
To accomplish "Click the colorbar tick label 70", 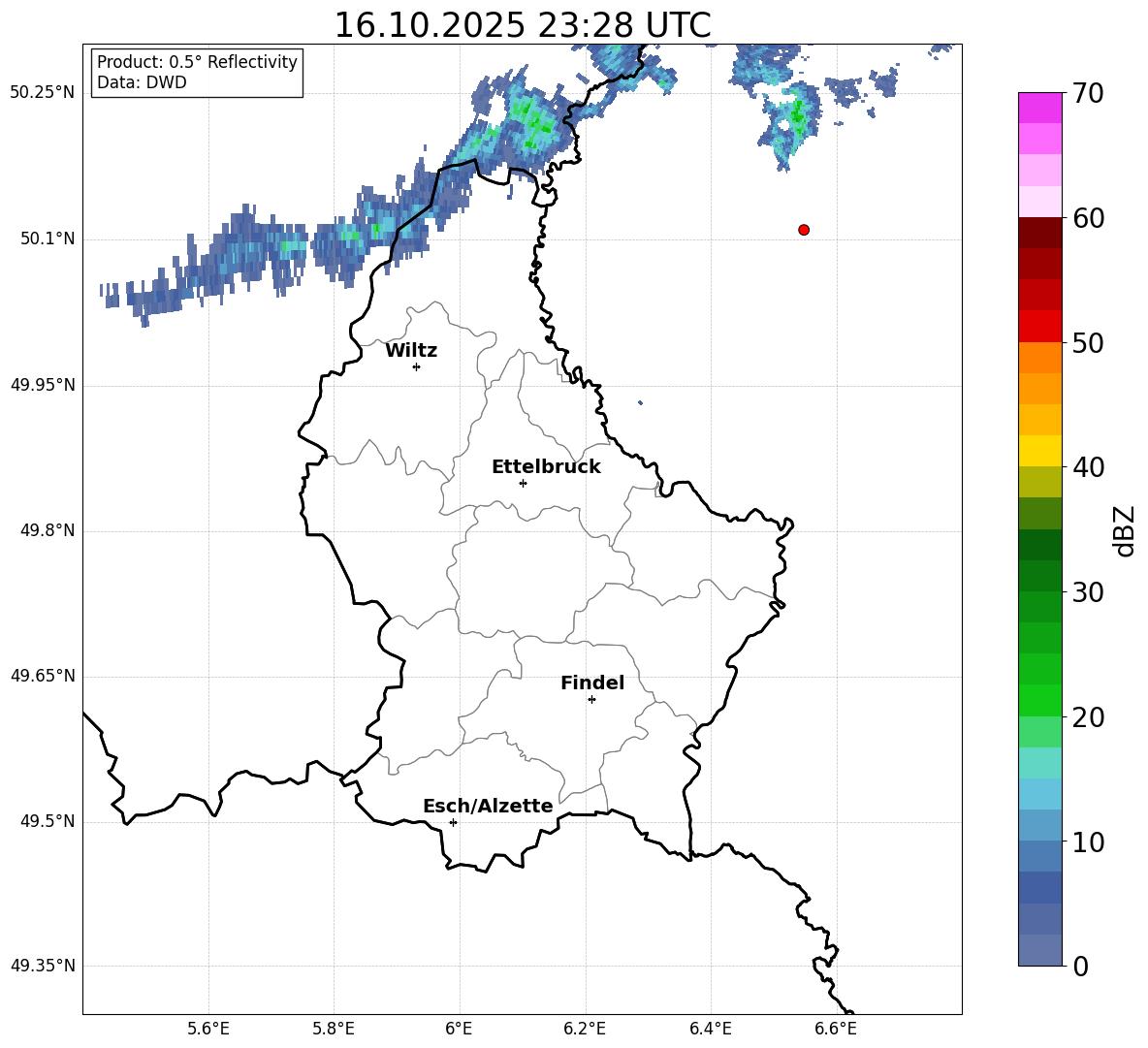I will 1088,93.
